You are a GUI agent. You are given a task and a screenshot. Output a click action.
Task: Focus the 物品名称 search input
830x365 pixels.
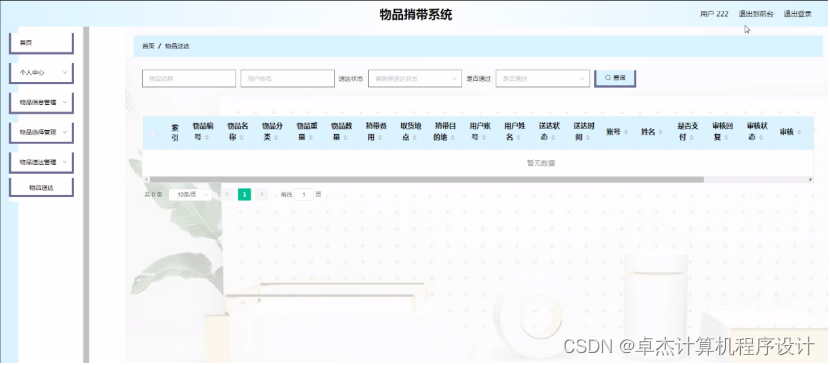[x=189, y=78]
